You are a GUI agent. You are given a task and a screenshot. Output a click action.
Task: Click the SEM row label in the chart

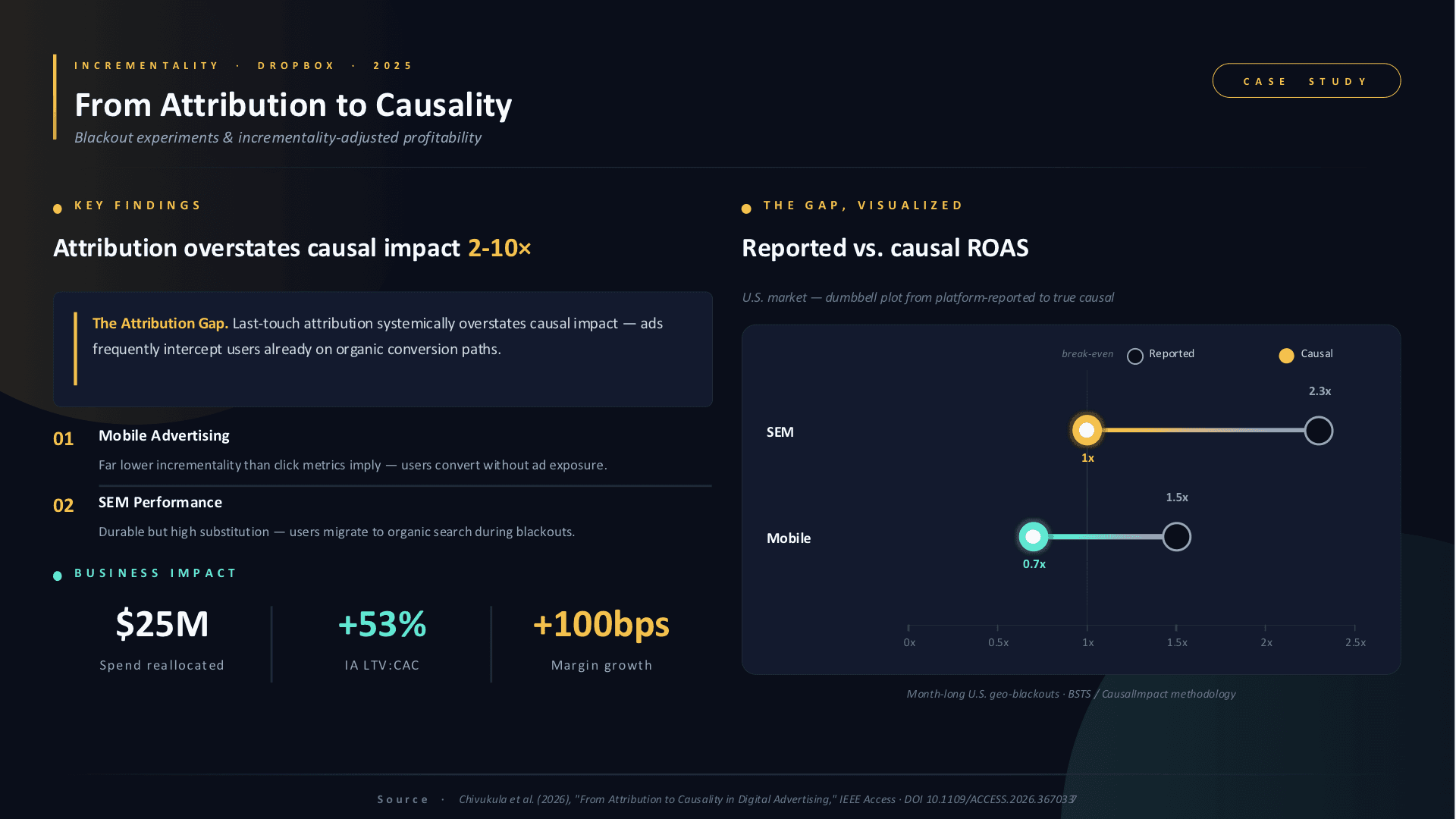(780, 431)
